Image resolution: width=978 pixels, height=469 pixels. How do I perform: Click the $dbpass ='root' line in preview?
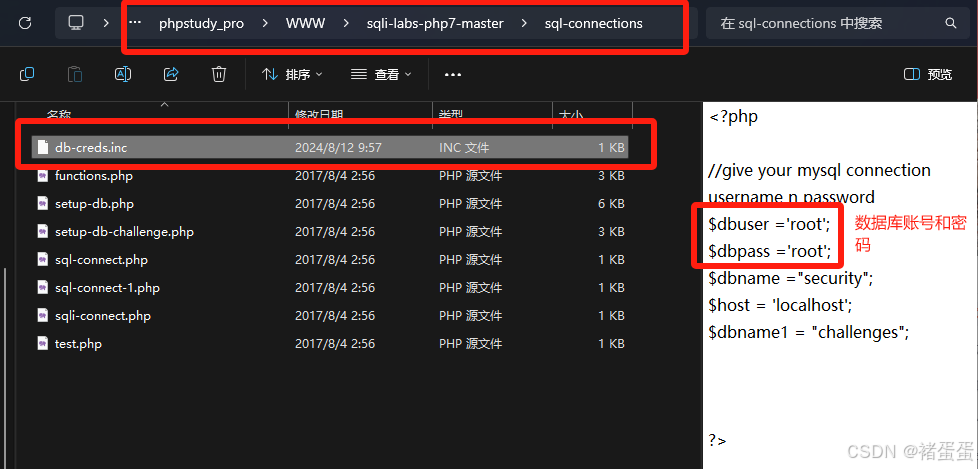click(770, 251)
